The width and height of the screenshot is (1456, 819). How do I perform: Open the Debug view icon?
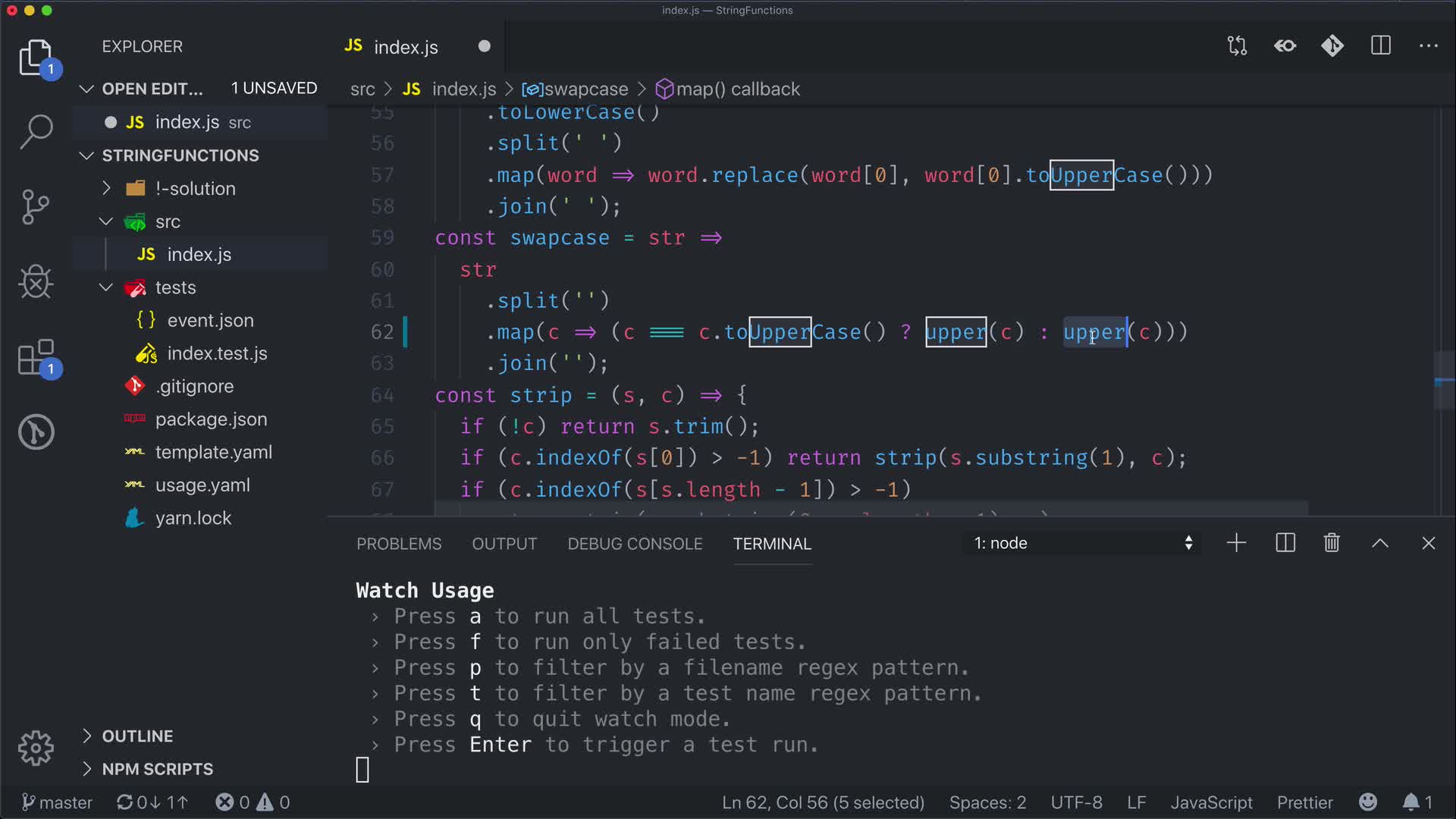coord(36,282)
